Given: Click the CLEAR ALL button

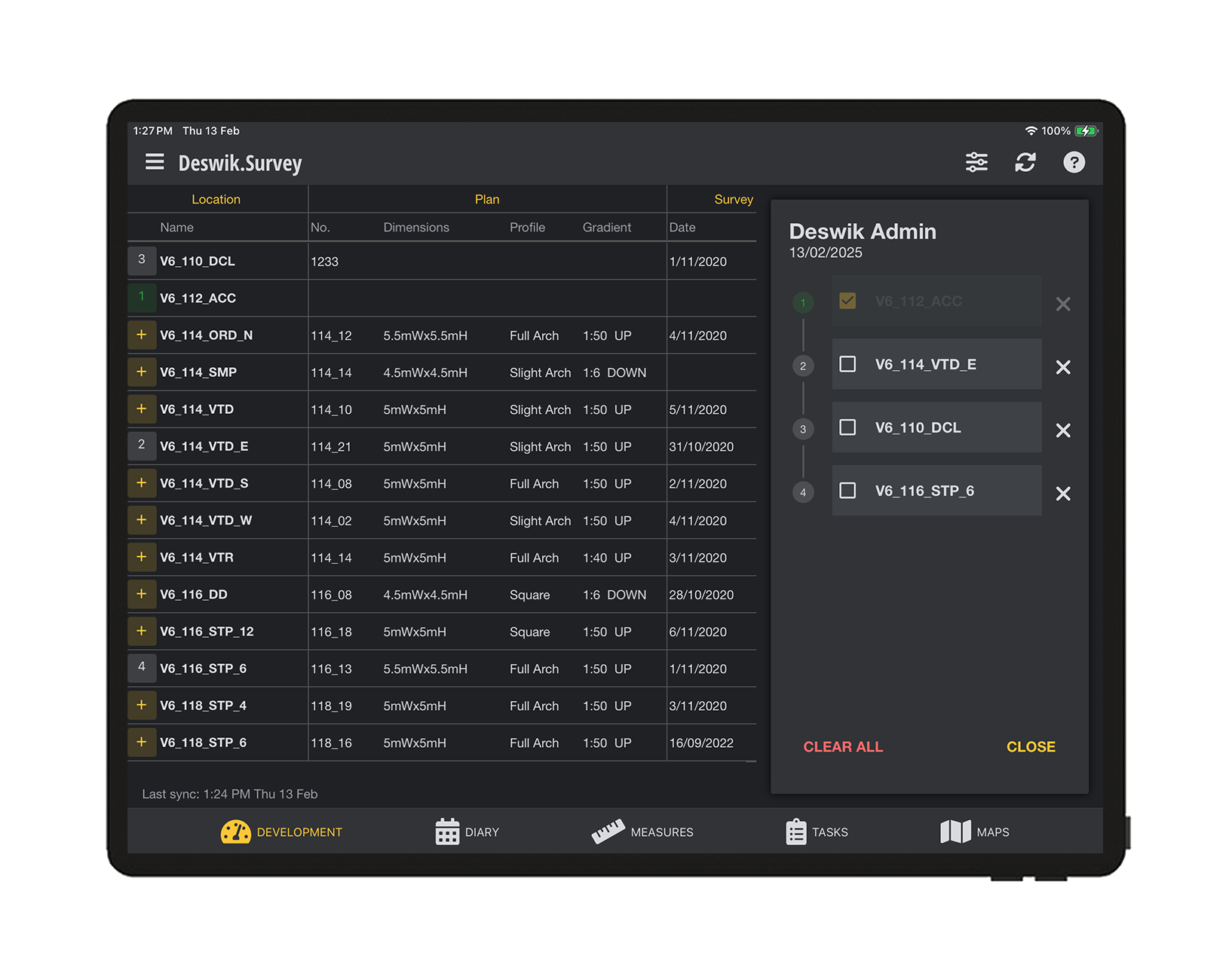Looking at the screenshot, I should point(843,746).
